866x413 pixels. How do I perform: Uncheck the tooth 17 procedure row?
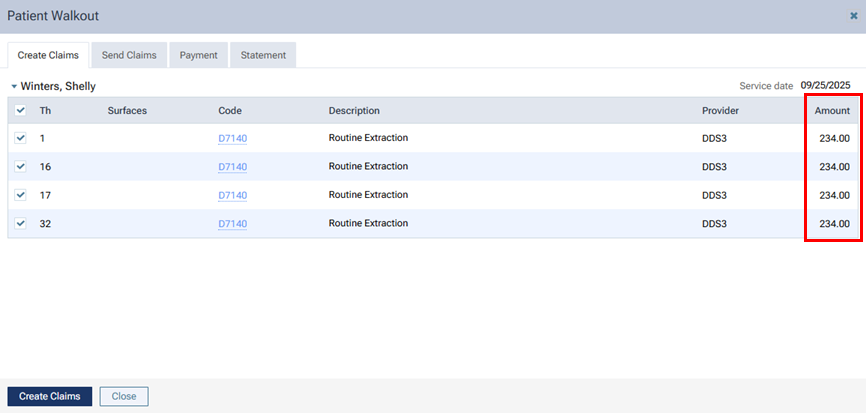21,195
